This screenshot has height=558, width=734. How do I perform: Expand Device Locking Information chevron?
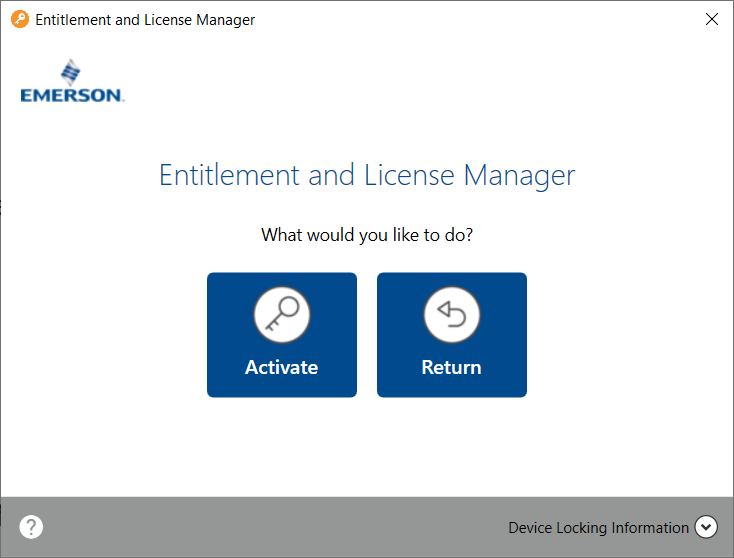[x=706, y=527]
